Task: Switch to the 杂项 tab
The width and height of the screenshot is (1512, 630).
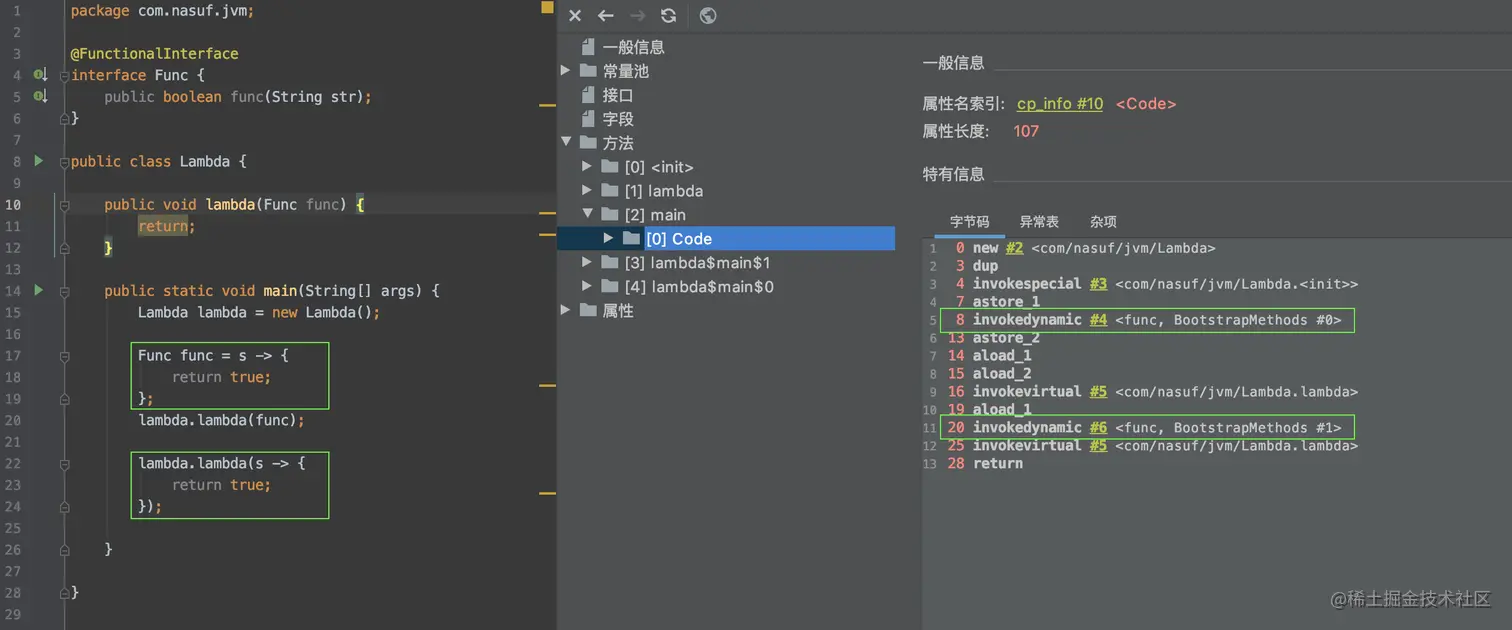Action: tap(1103, 222)
